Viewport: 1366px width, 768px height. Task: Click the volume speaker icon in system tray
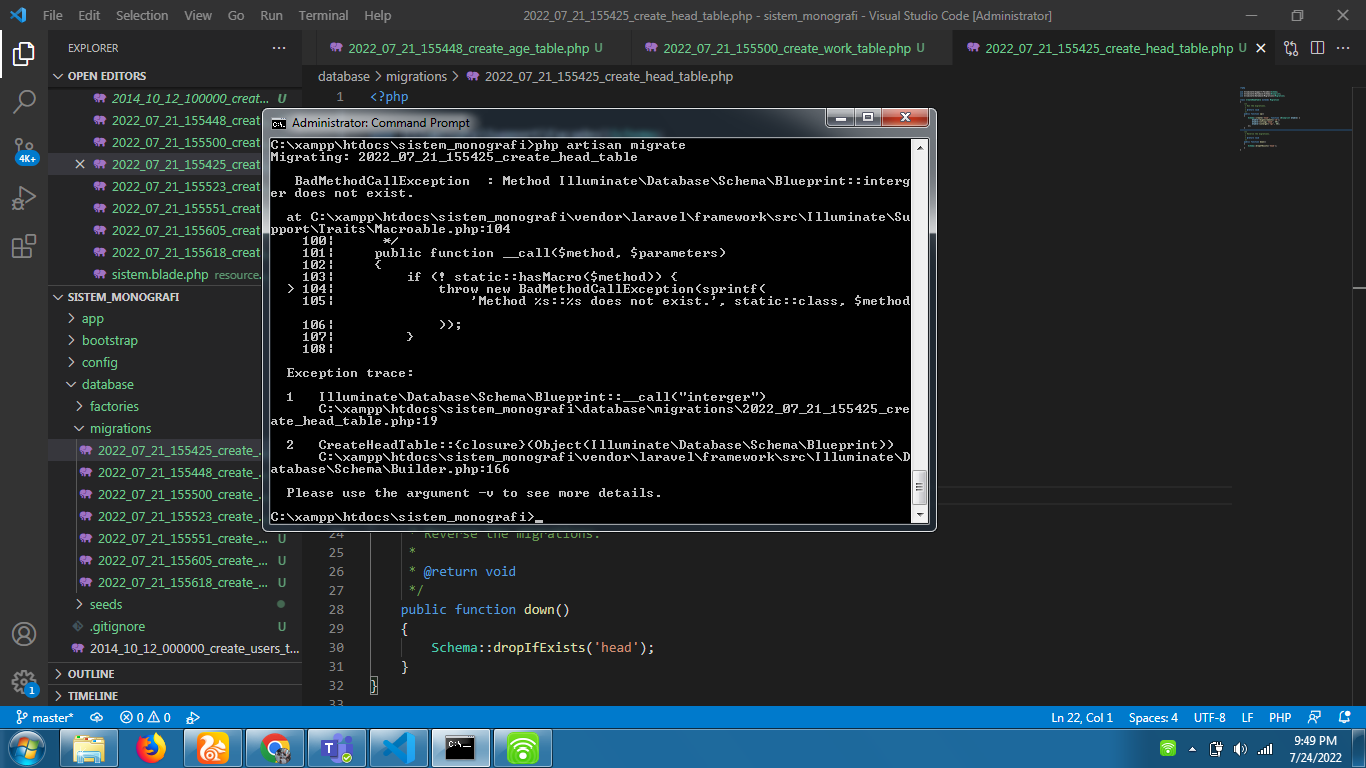click(x=1241, y=748)
